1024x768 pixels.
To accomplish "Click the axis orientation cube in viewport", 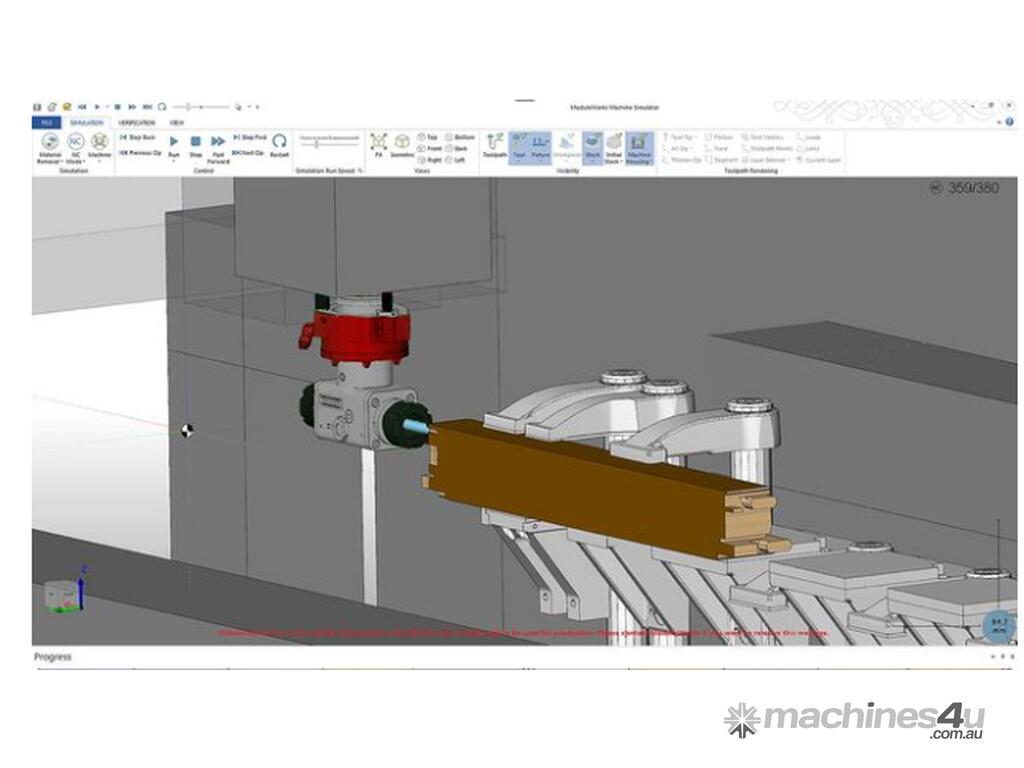I will pyautogui.click(x=65, y=594).
